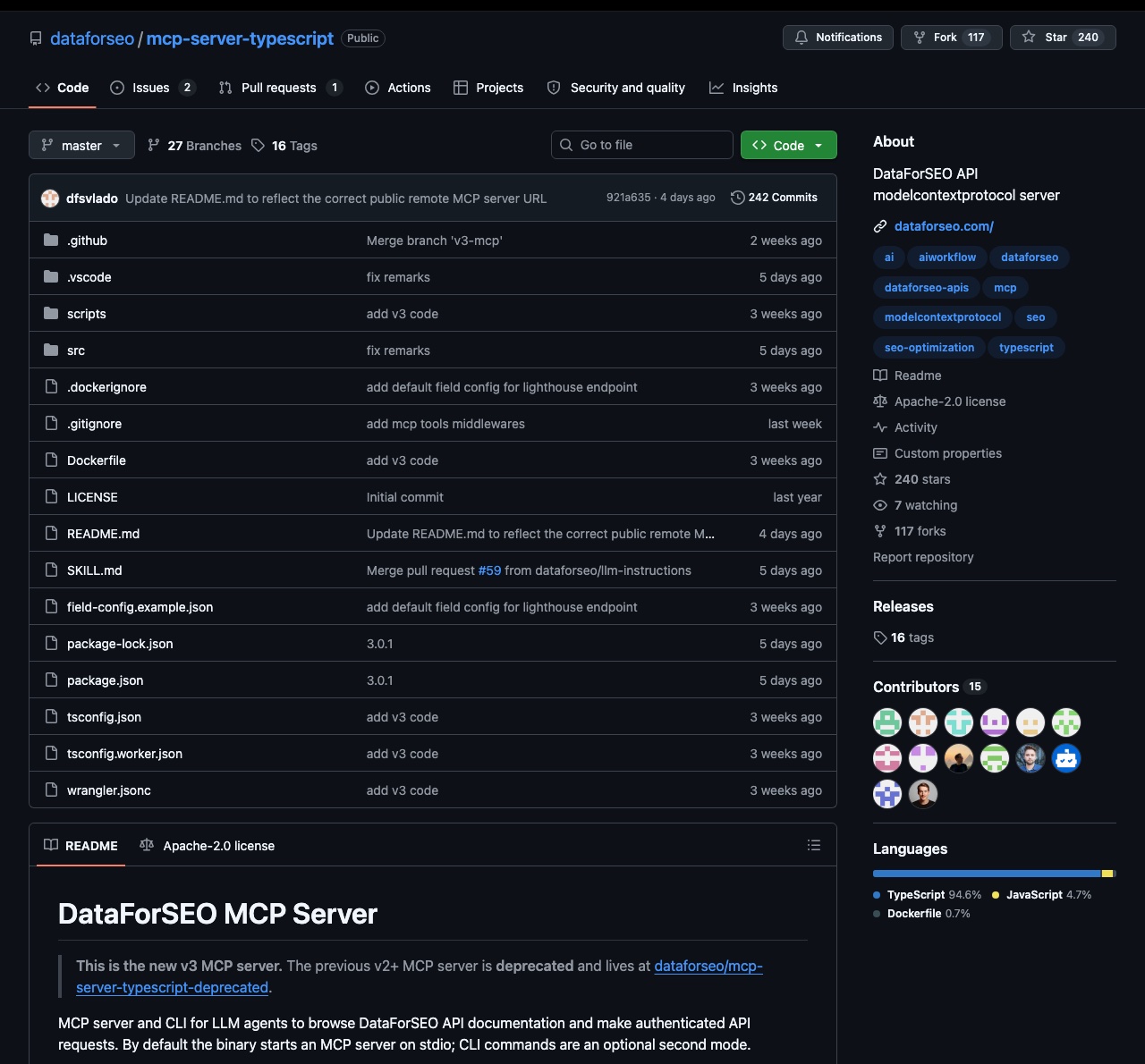View 117 forks link

[910, 531]
